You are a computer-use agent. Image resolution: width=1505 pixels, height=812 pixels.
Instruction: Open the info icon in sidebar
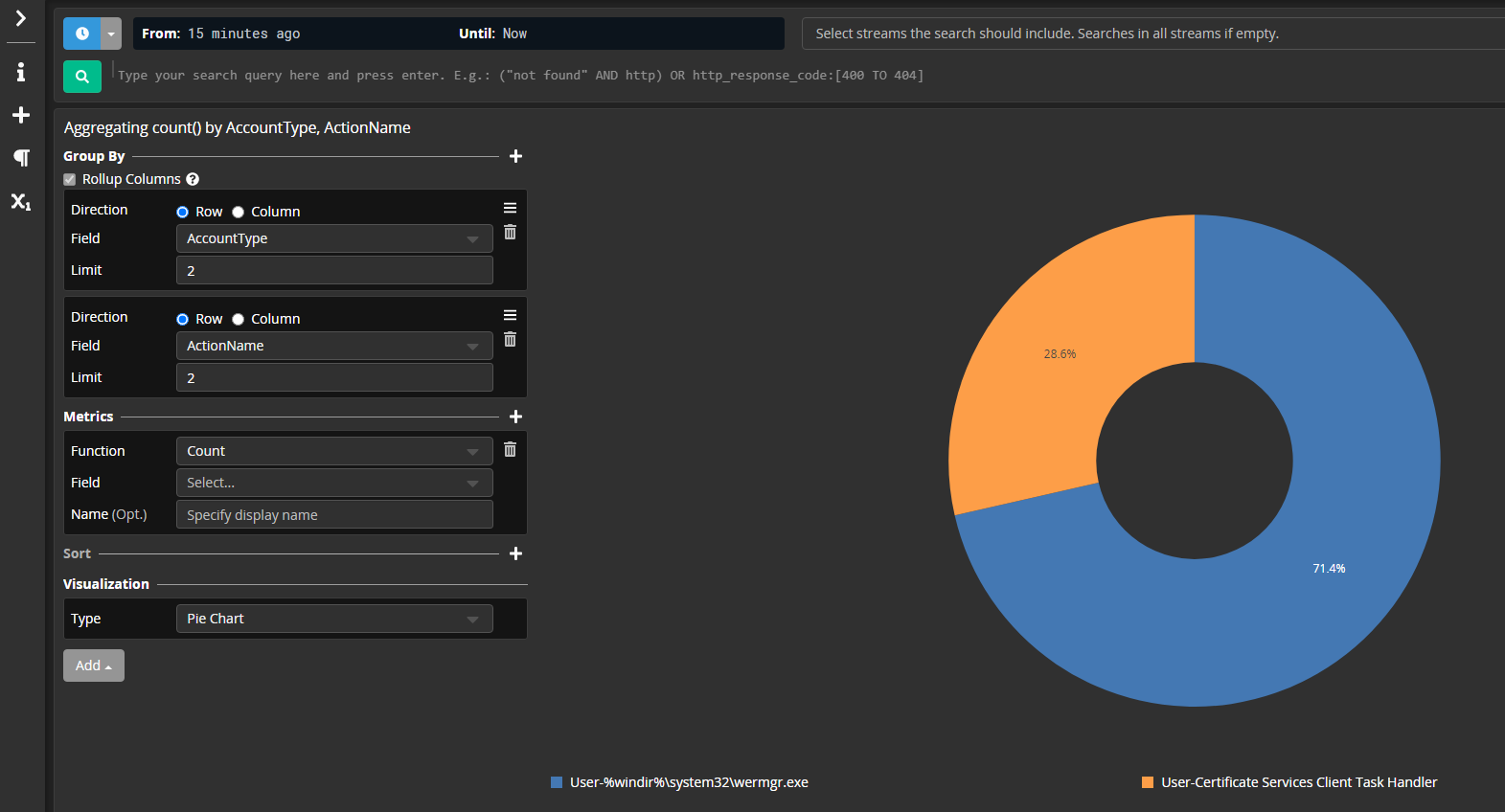20,72
